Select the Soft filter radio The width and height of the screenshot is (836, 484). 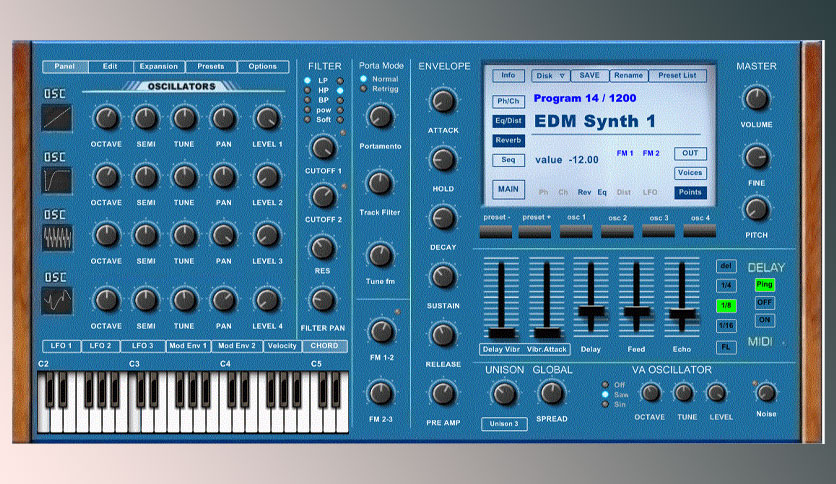pyautogui.click(x=308, y=119)
